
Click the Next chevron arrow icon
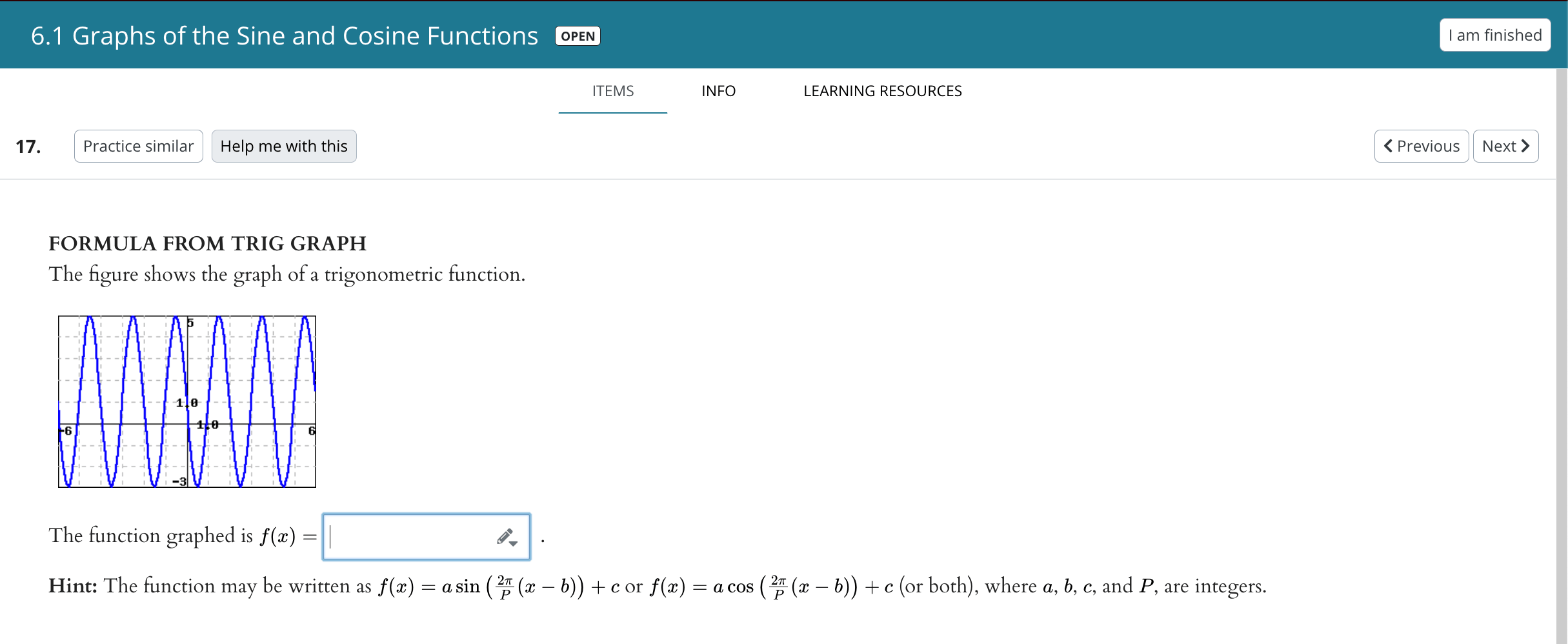click(x=1525, y=146)
